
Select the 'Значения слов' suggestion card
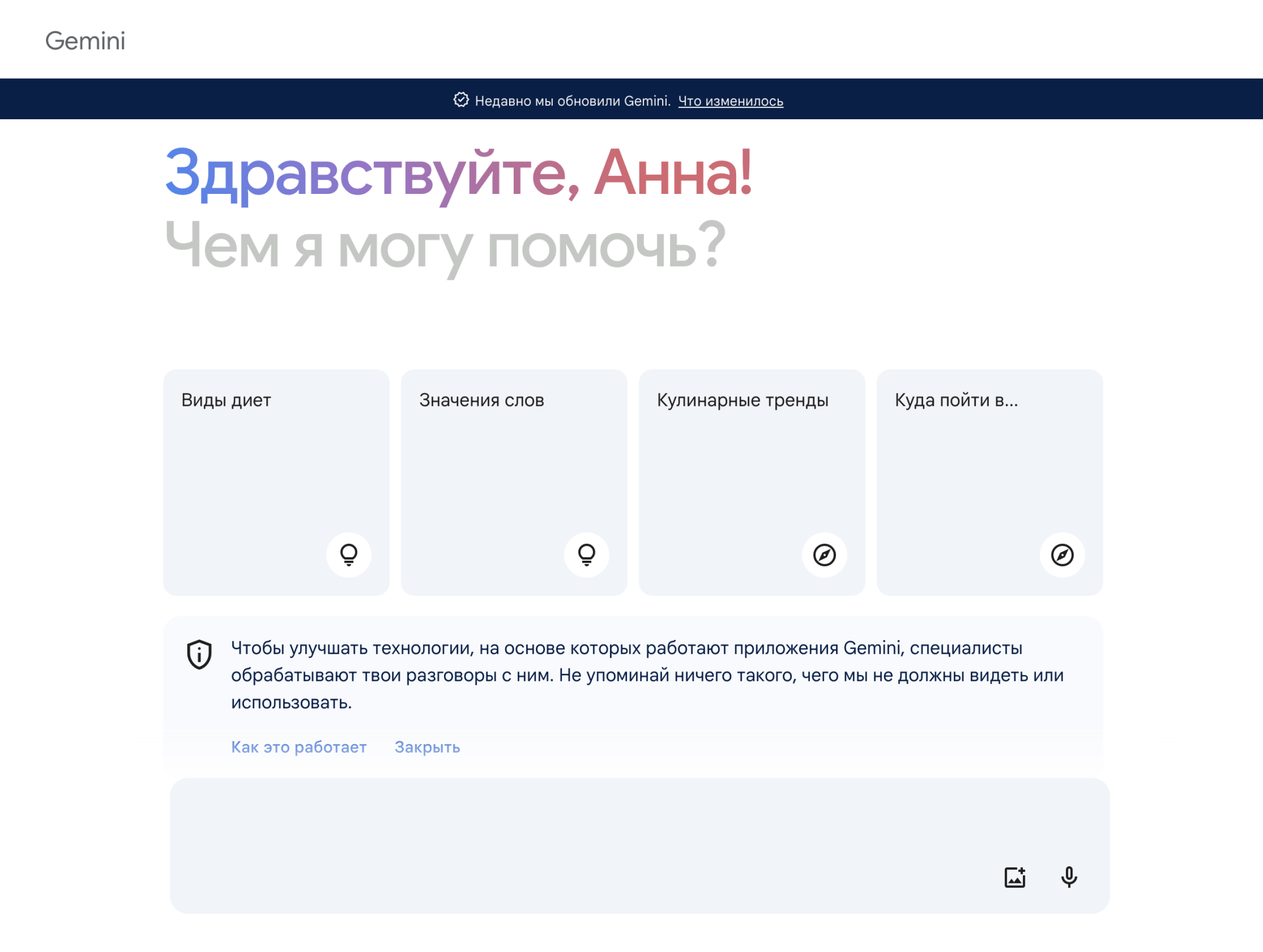(x=514, y=483)
